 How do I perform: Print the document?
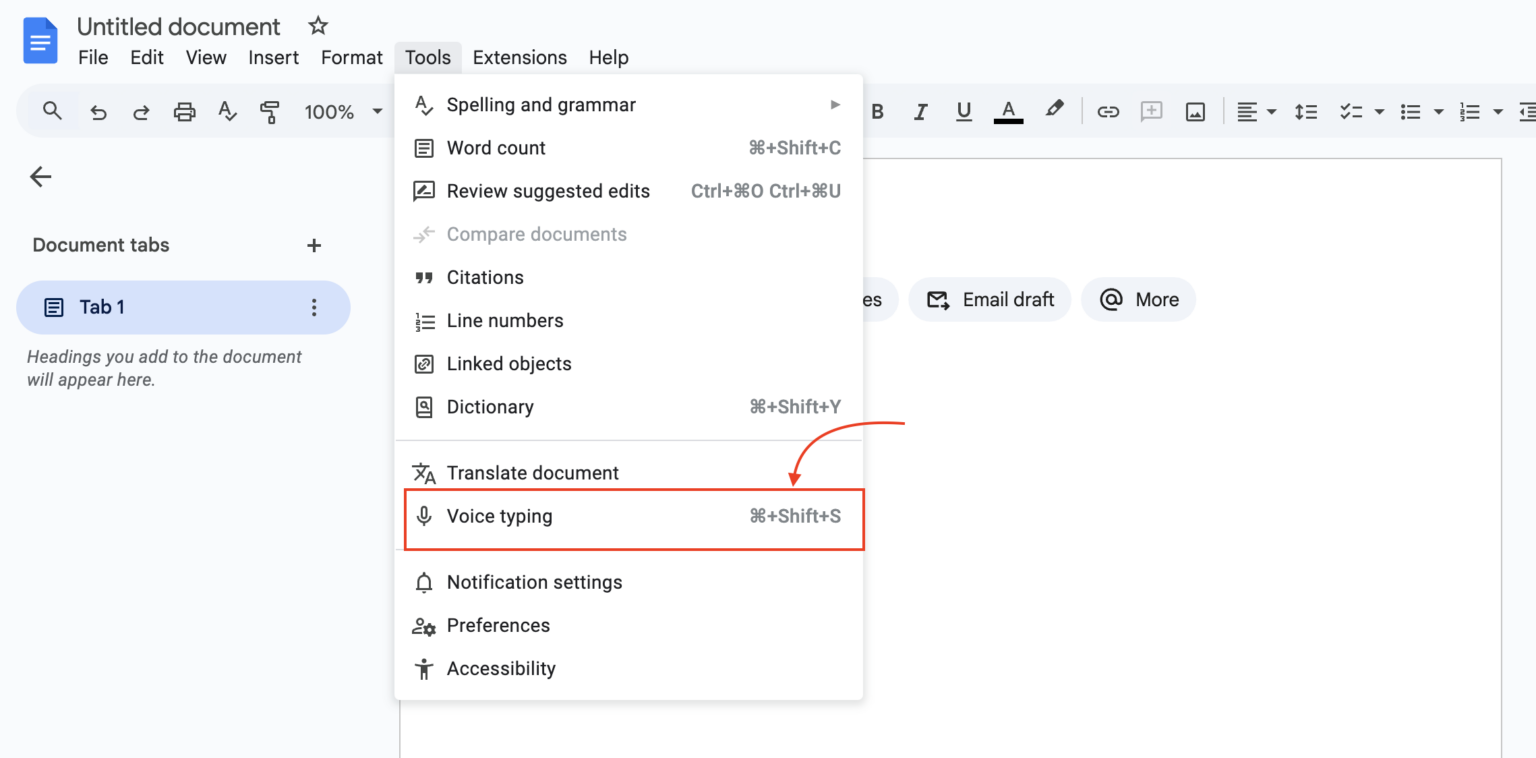(184, 111)
